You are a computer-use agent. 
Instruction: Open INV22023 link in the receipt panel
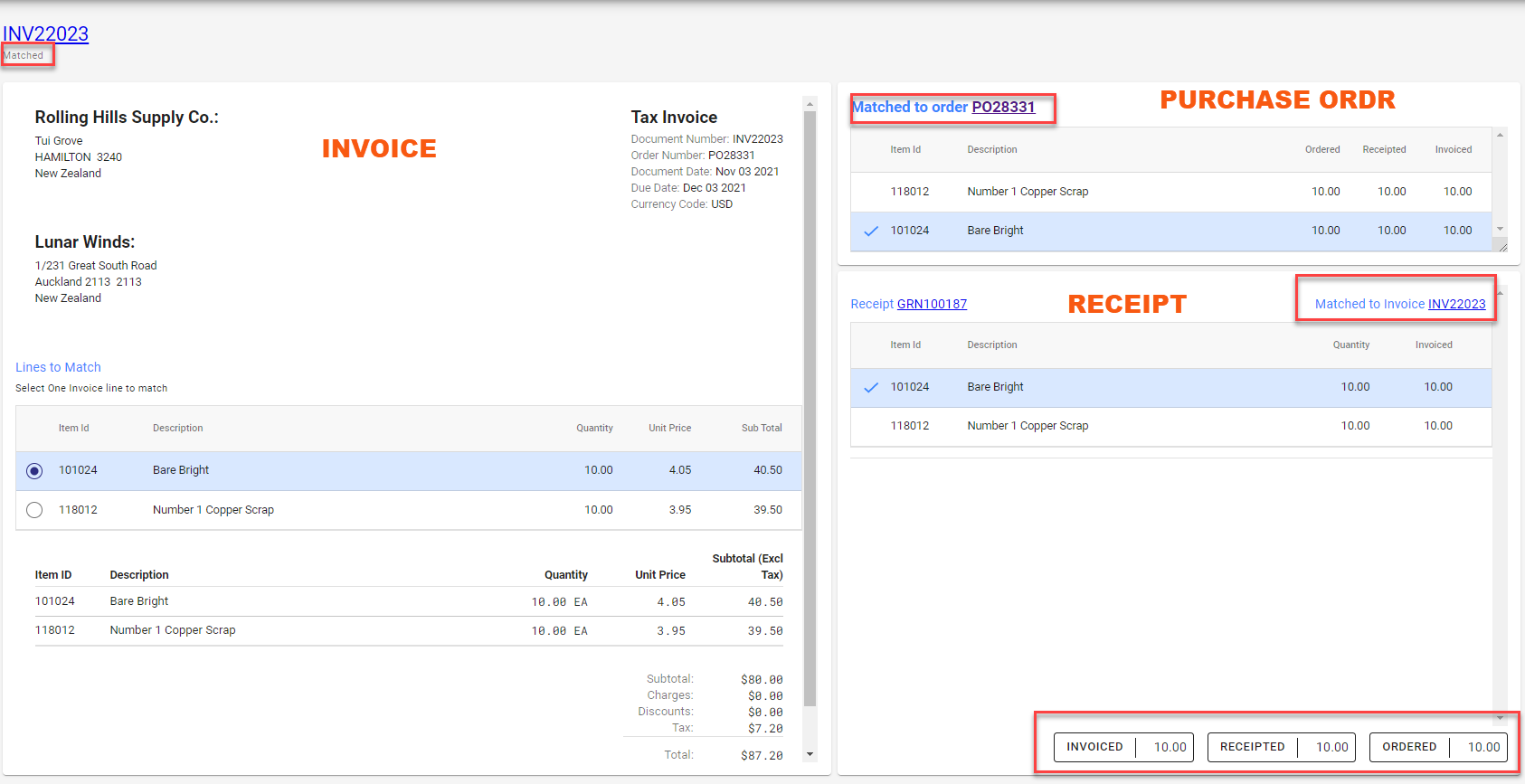[1456, 304]
